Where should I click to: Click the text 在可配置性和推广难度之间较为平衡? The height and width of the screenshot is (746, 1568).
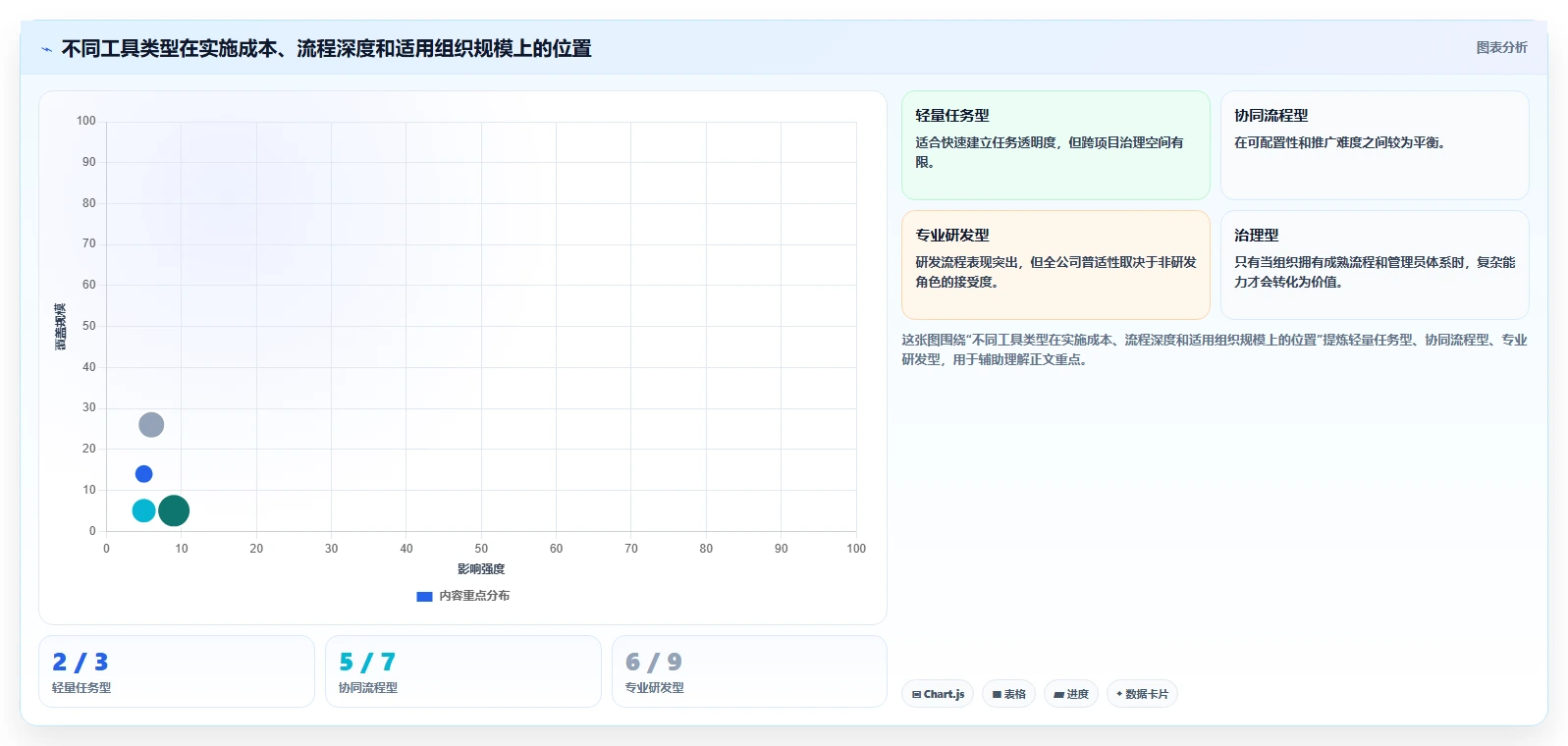[1339, 142]
